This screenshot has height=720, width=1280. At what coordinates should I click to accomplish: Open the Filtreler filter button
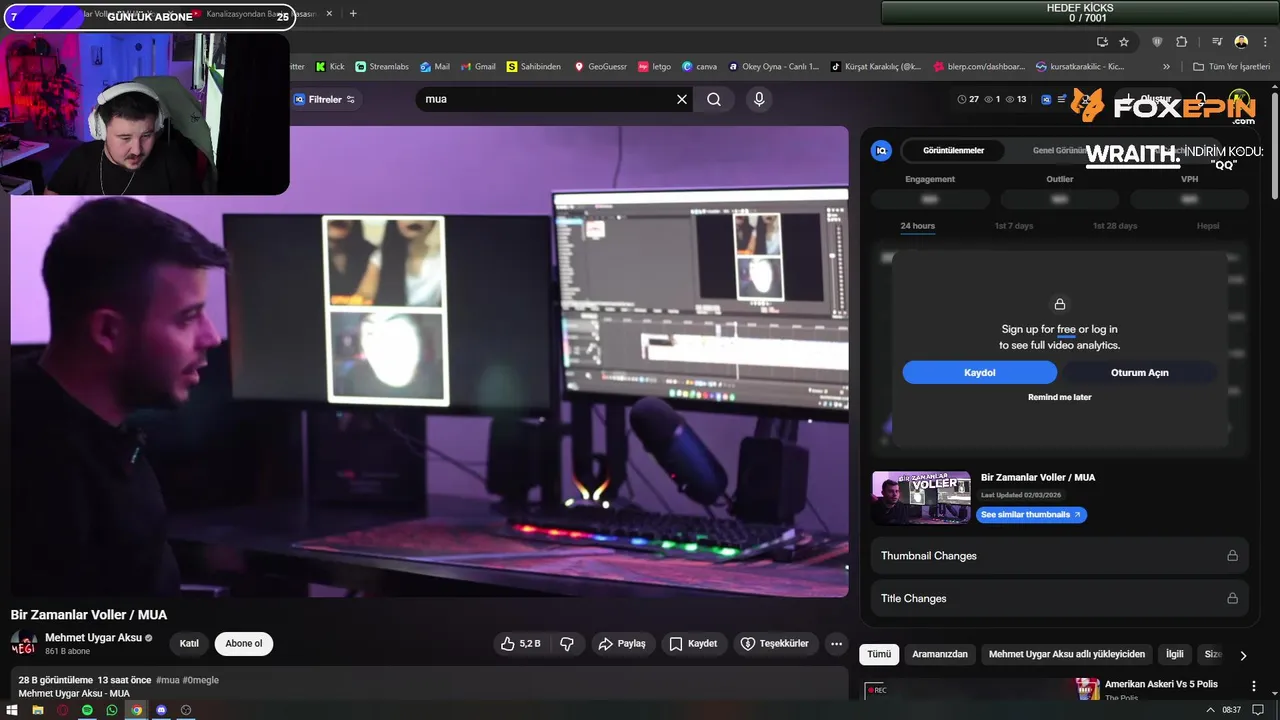325,99
